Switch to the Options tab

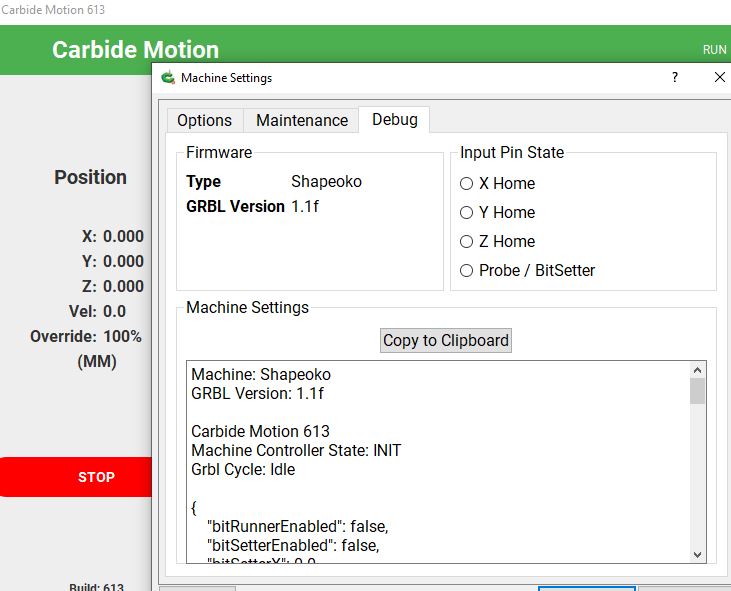pyautogui.click(x=205, y=120)
